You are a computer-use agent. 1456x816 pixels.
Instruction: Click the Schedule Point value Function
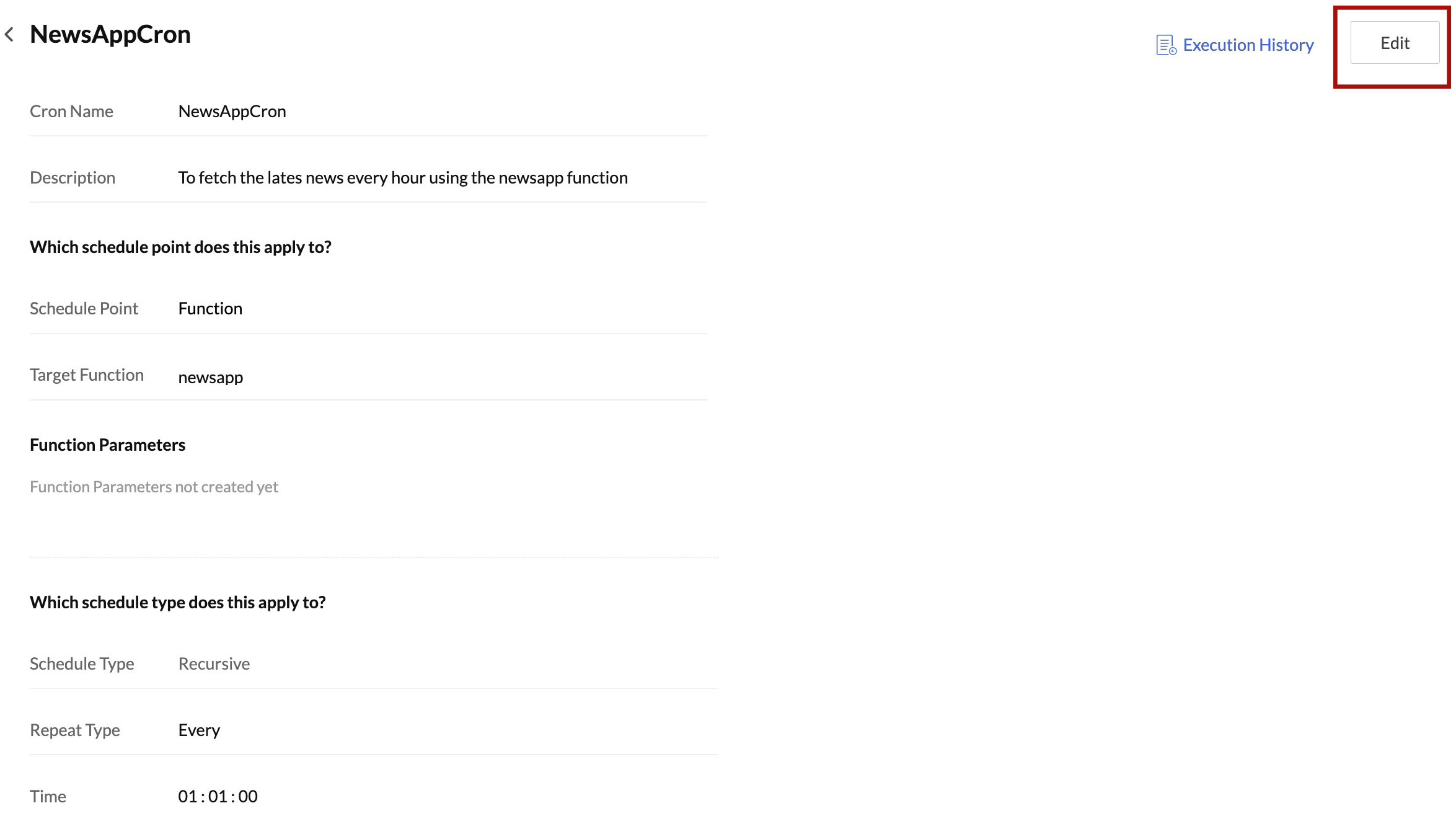[210, 309]
